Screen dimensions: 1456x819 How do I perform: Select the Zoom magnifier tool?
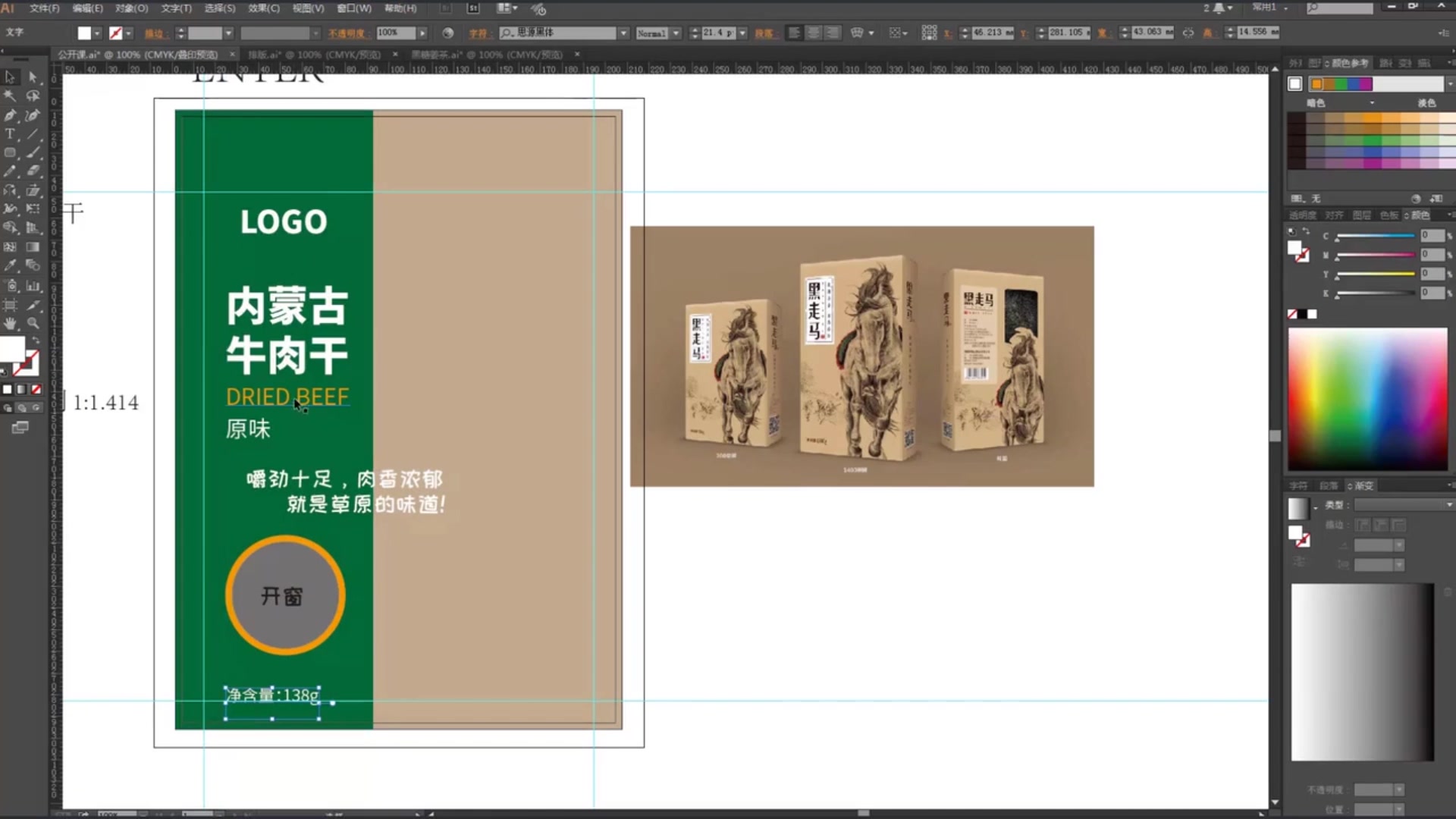click(33, 324)
